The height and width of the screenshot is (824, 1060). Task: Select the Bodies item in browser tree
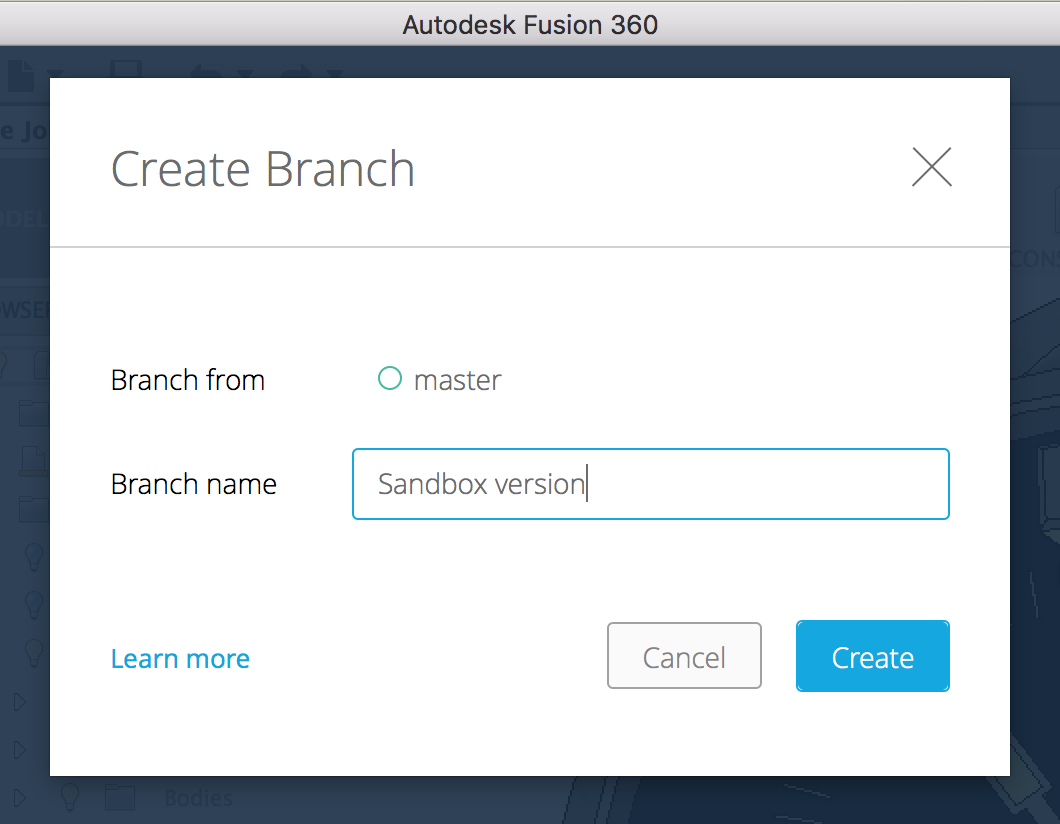(x=198, y=798)
